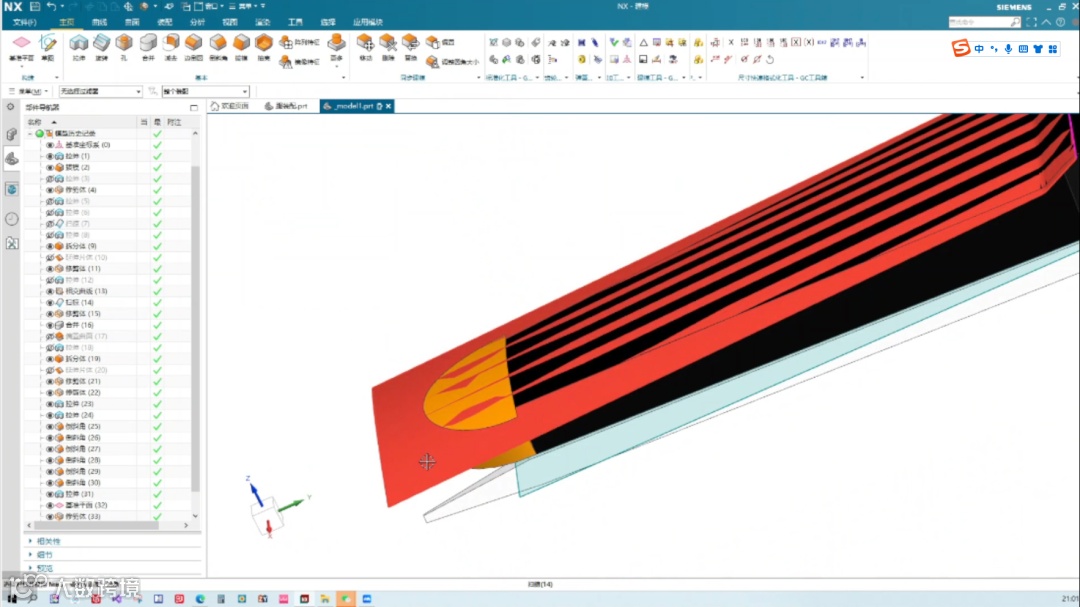Toggle visibility eye of item (14)
This screenshot has height=607, width=1080.
[50, 302]
